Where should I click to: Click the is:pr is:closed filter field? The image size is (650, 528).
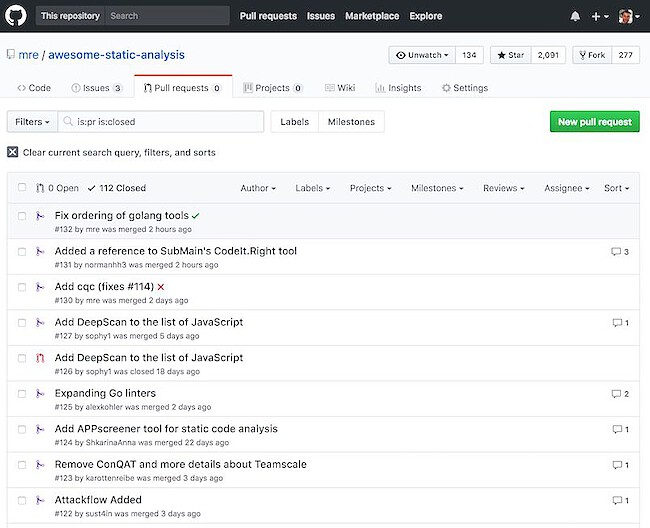click(161, 121)
